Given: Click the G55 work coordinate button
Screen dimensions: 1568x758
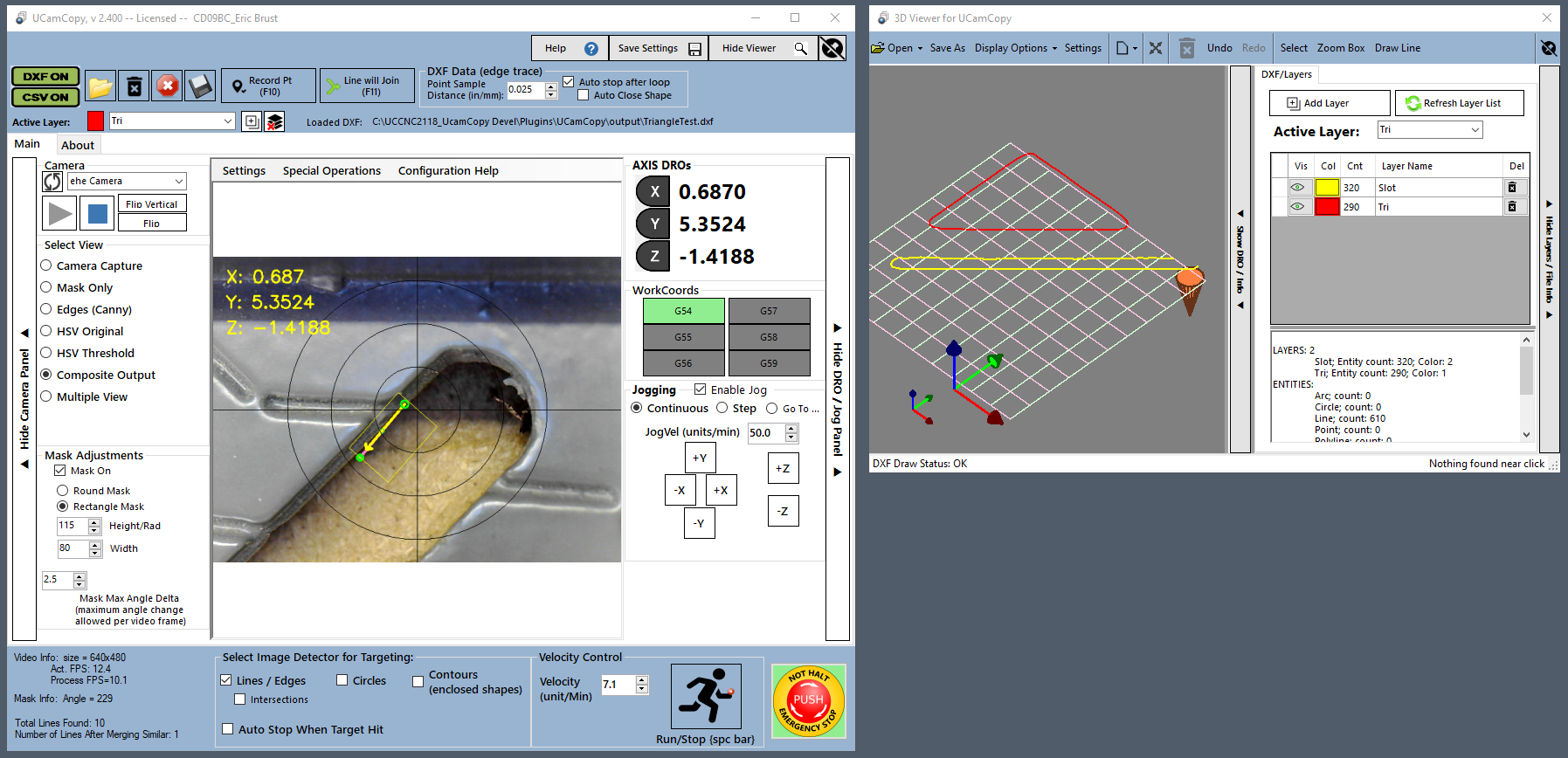Looking at the screenshot, I should 683,337.
